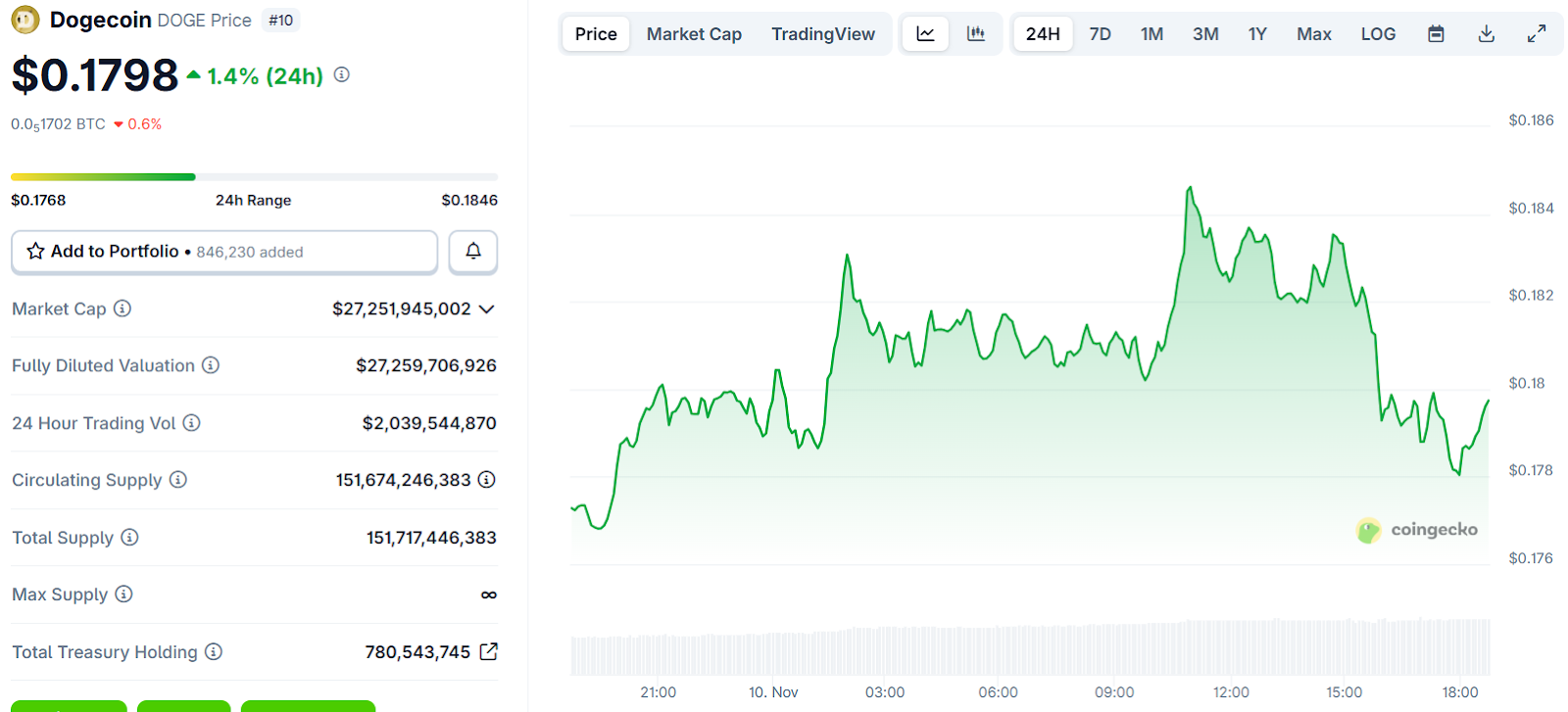Select the 1Y time range

pos(1257,34)
